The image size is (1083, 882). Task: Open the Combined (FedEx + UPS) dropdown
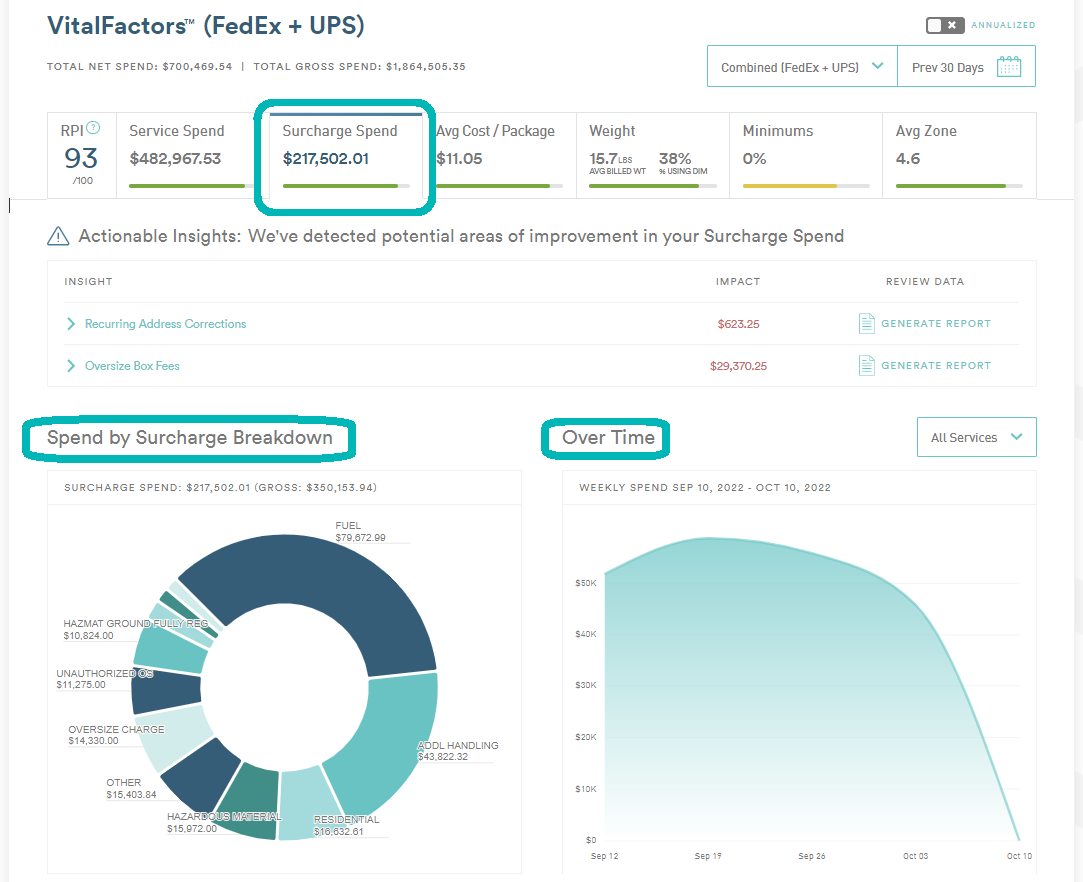(802, 67)
